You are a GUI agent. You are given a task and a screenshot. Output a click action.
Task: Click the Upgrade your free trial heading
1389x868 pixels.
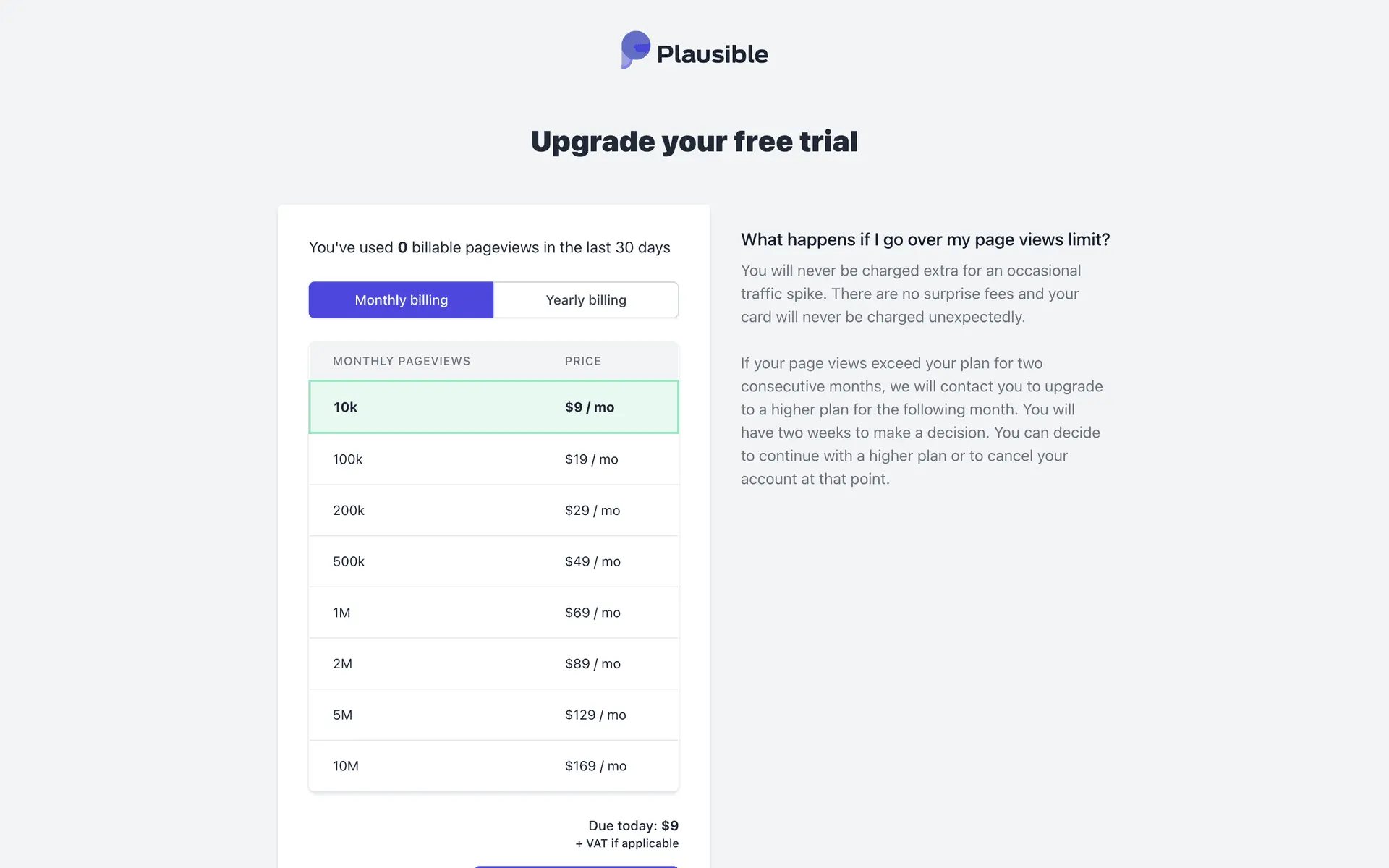tap(694, 142)
